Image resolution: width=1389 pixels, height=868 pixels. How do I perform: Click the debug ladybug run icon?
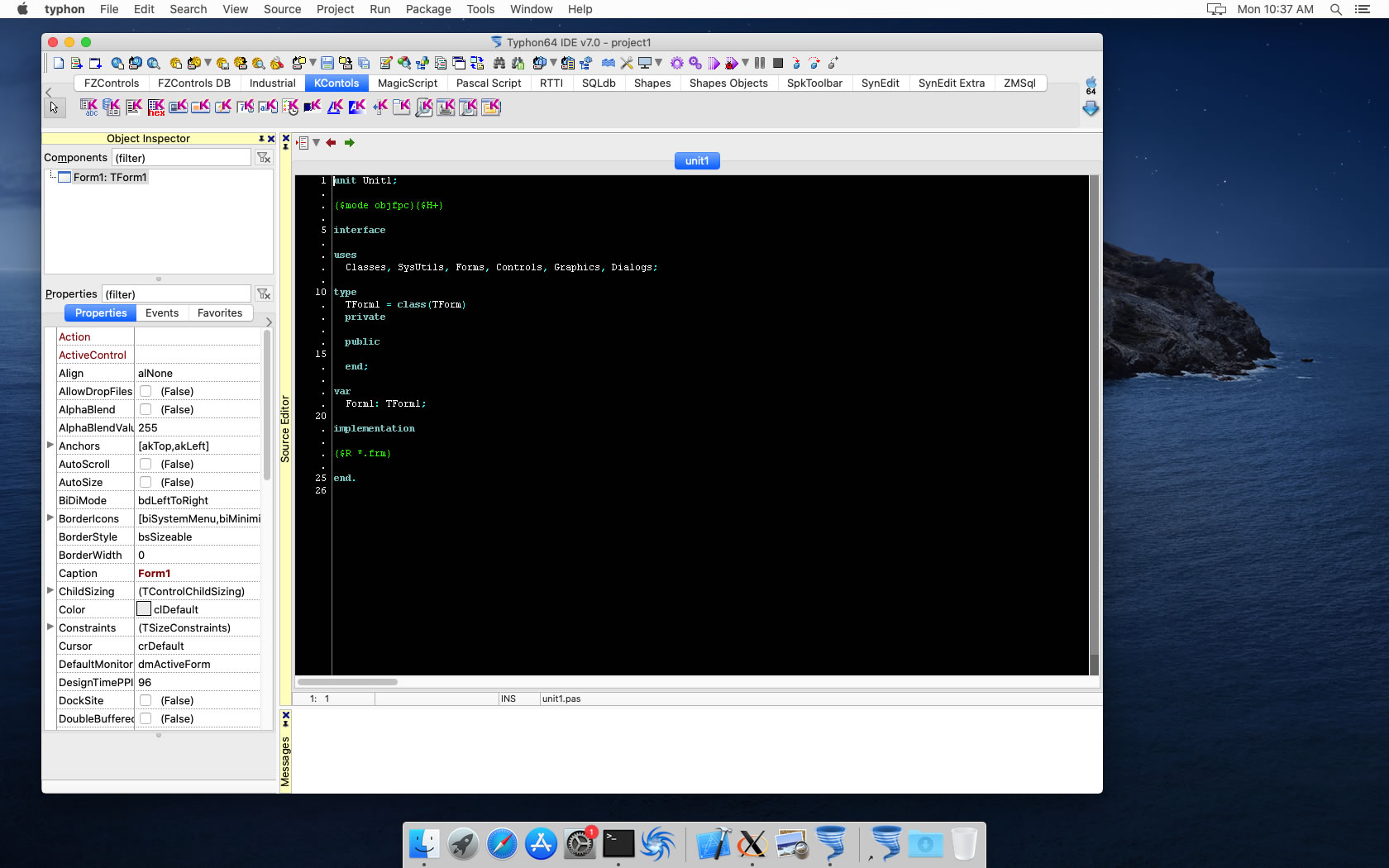tap(731, 63)
